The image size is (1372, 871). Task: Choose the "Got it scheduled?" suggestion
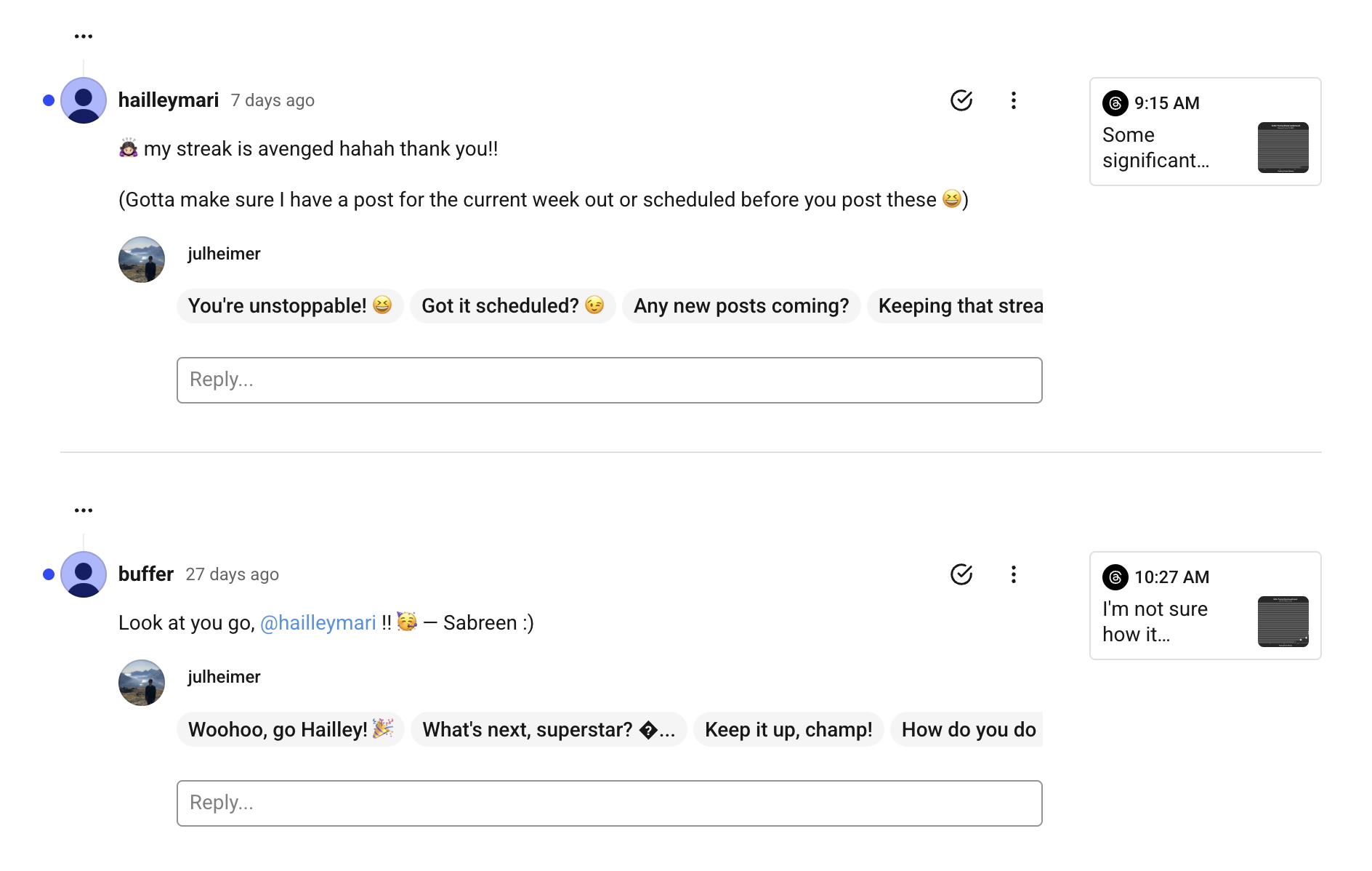pyautogui.click(x=512, y=306)
